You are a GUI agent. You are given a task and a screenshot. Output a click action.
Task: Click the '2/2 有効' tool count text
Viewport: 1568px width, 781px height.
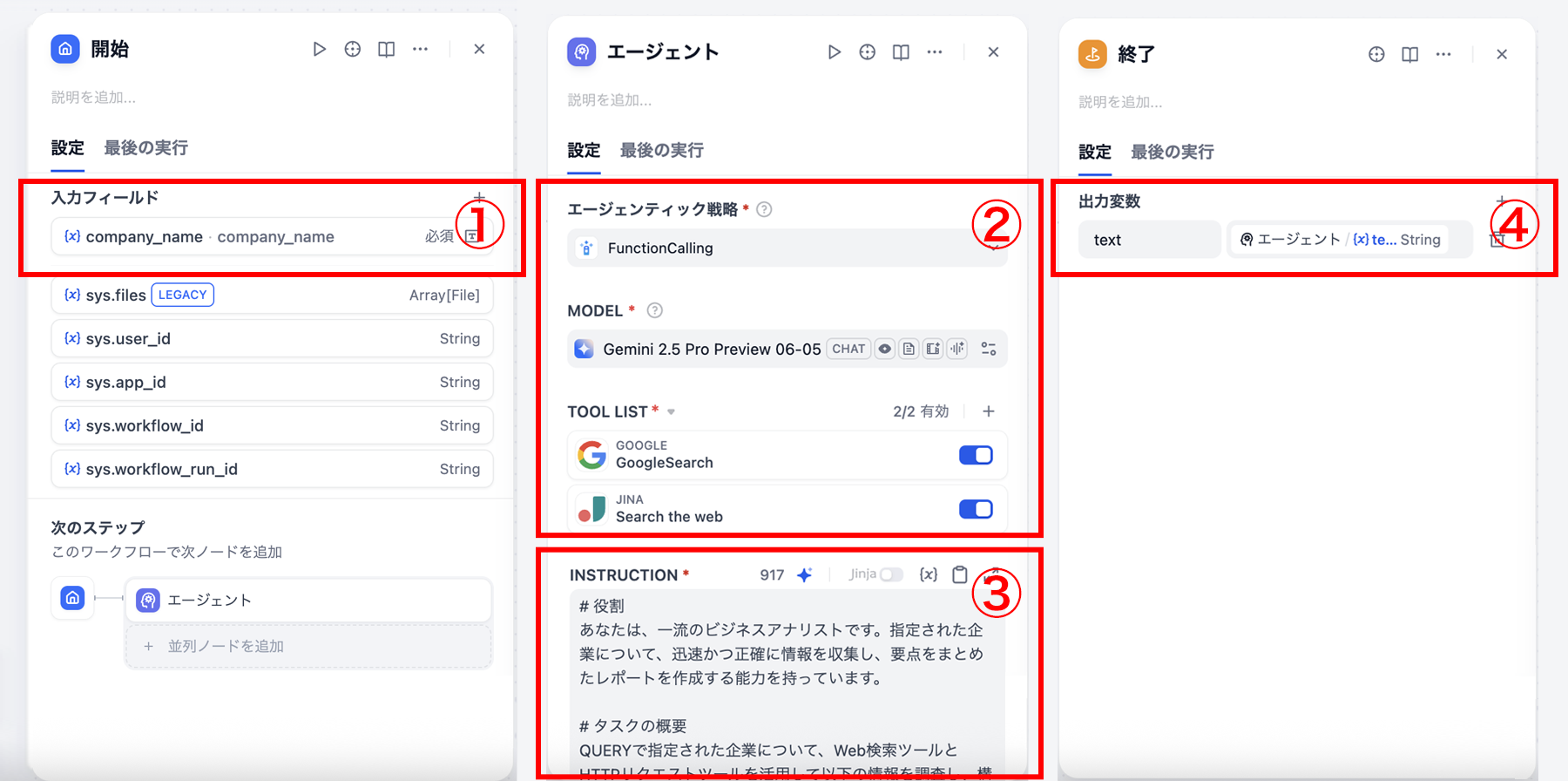click(921, 411)
